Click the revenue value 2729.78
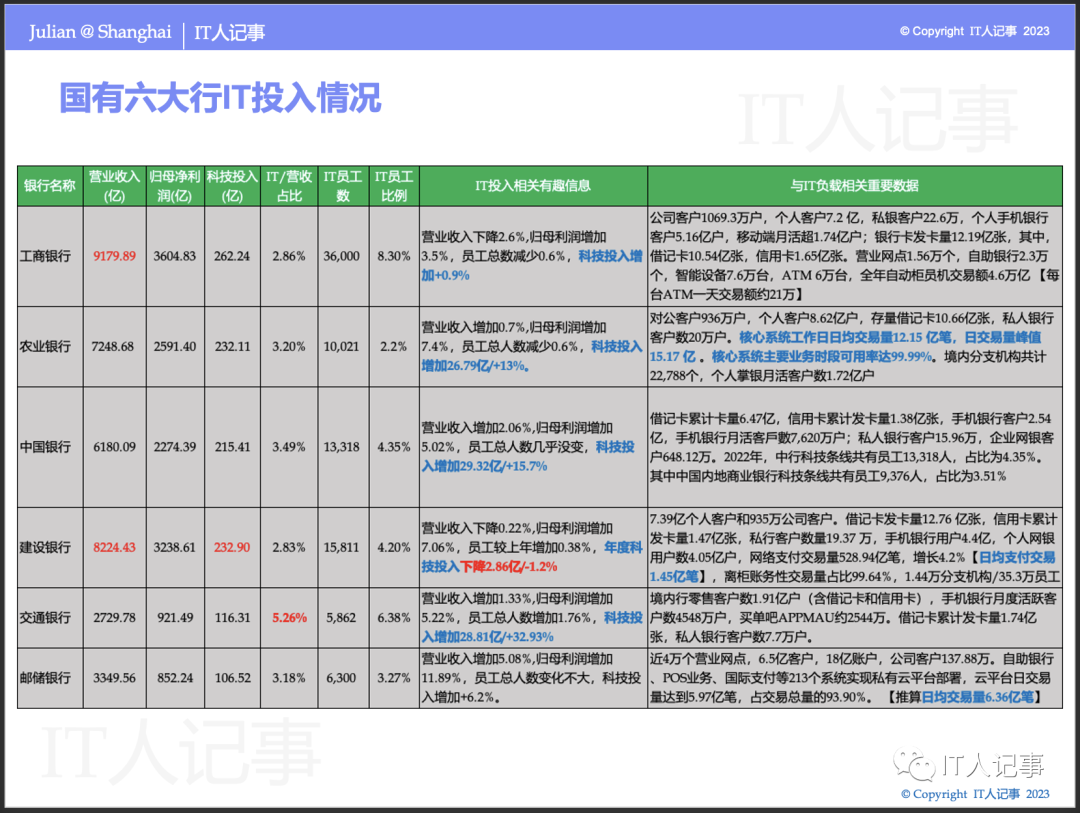The height and width of the screenshot is (813, 1080). coord(114,618)
